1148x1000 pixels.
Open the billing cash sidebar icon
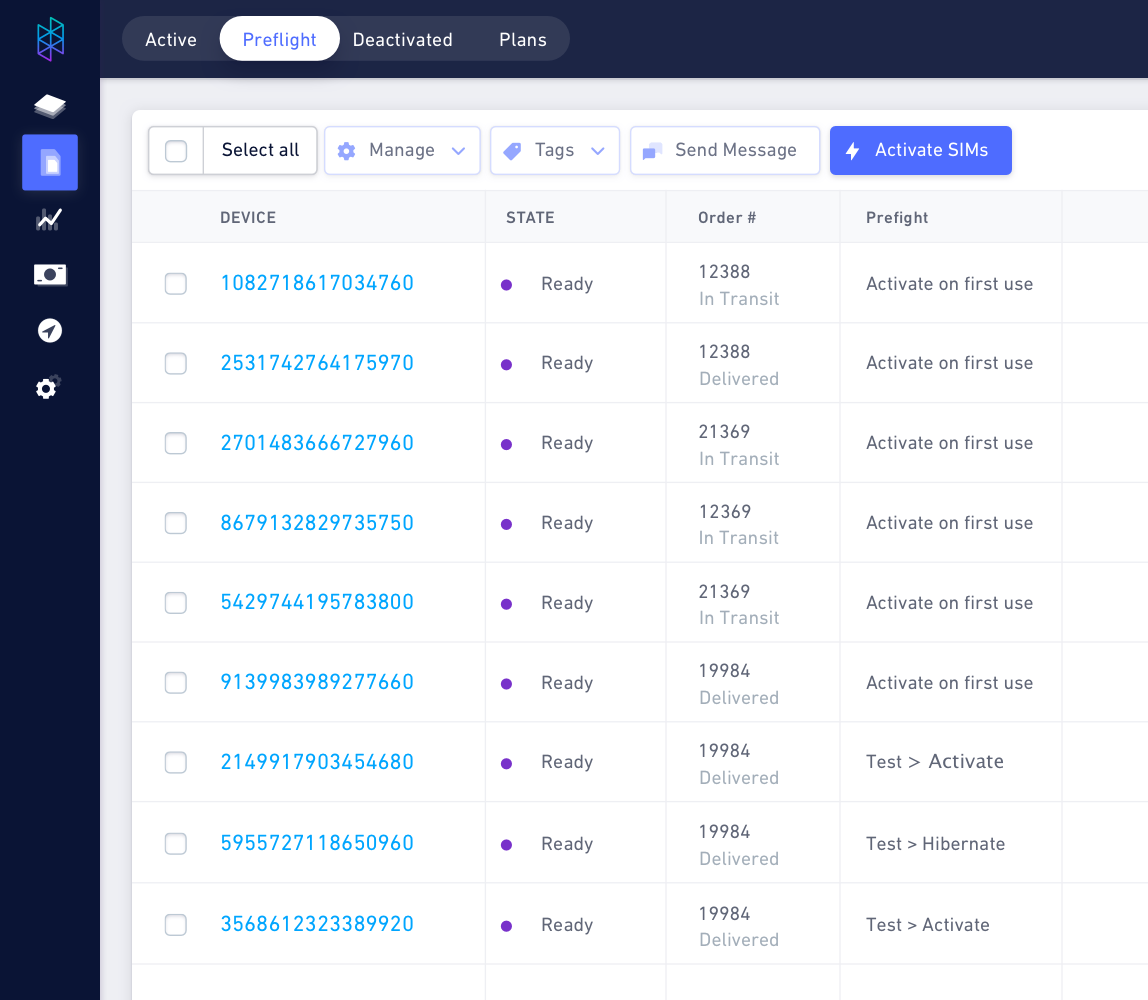pyautogui.click(x=50, y=275)
